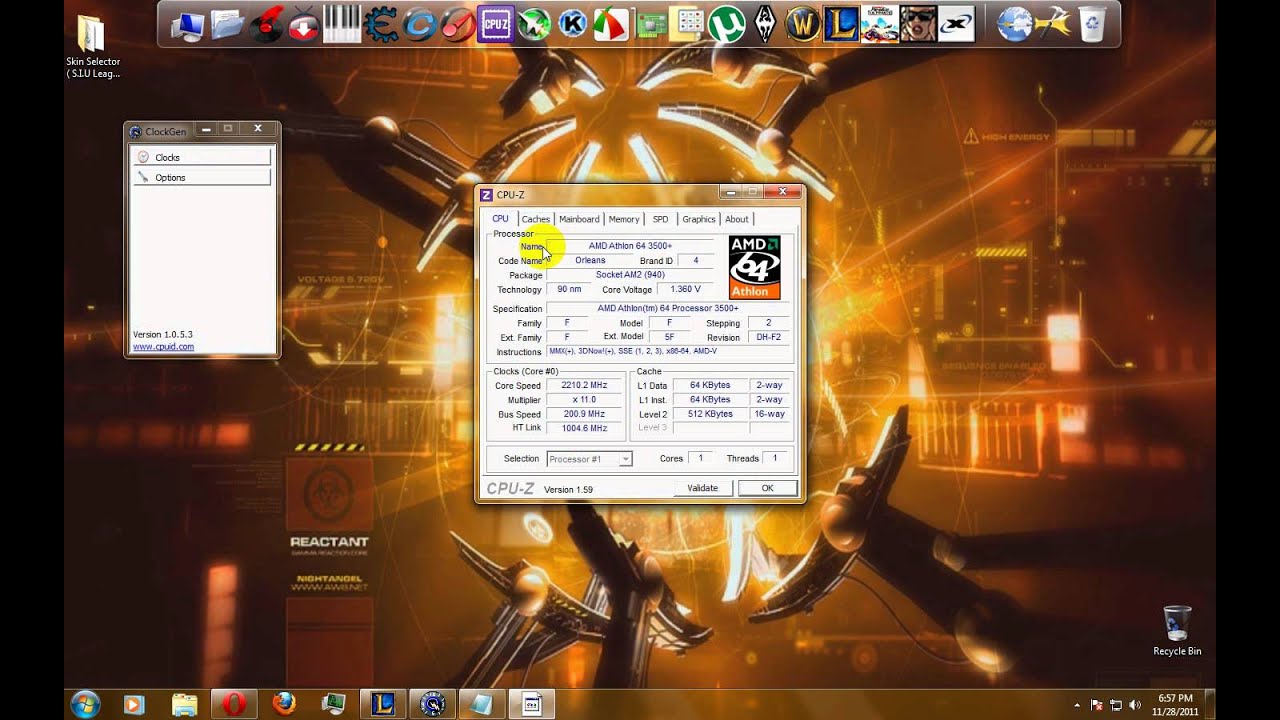The image size is (1280, 720).
Task: Open the Recycle Bin icon in the dock
Action: (1091, 25)
